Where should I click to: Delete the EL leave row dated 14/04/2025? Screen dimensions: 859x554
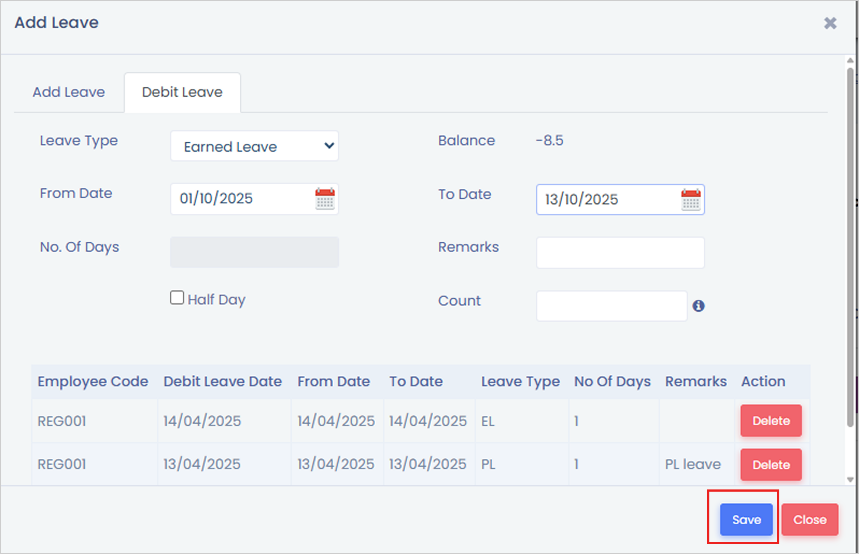pyautogui.click(x=770, y=421)
